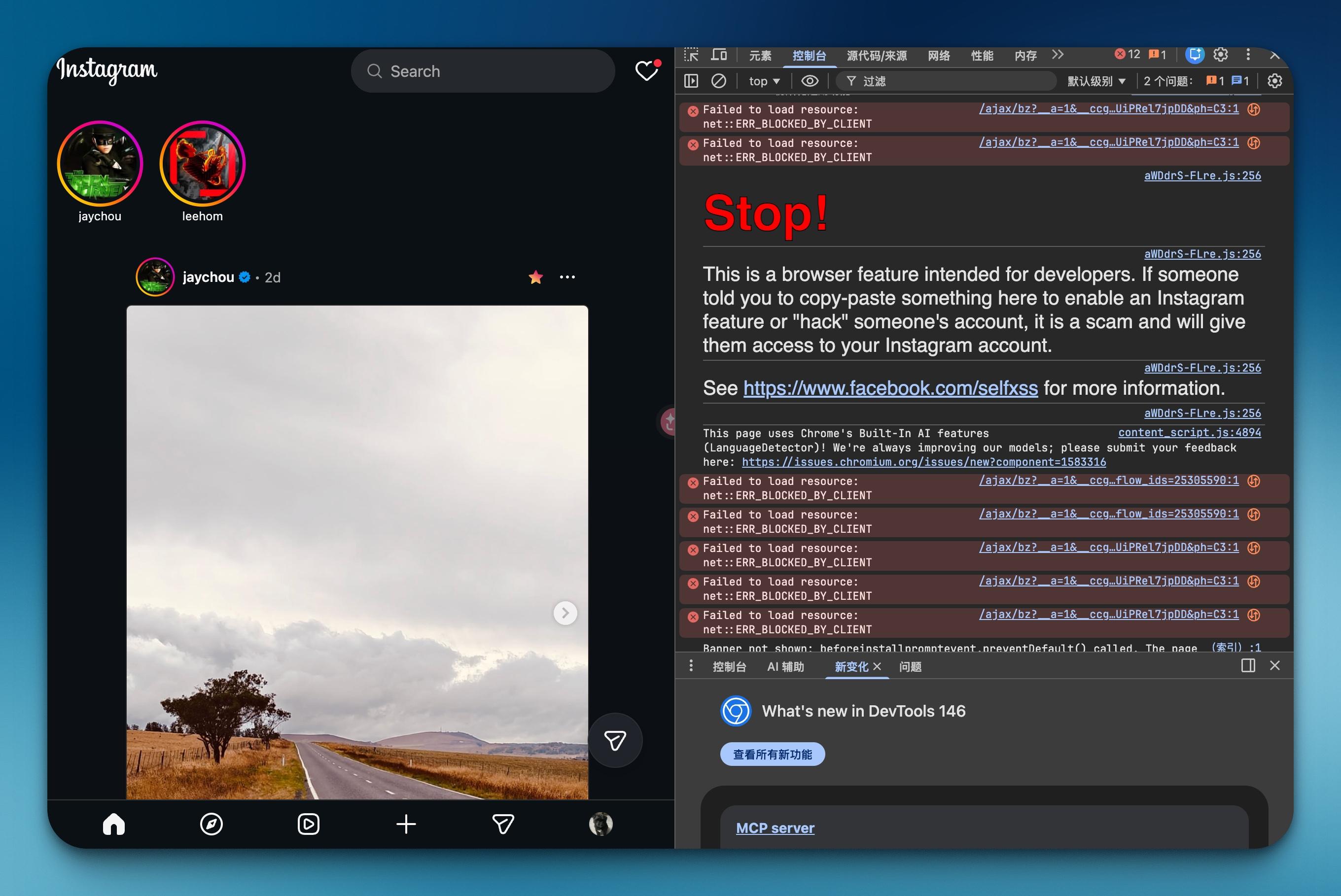Open direct messages in bottom bar
1341x896 pixels.
pyautogui.click(x=503, y=824)
